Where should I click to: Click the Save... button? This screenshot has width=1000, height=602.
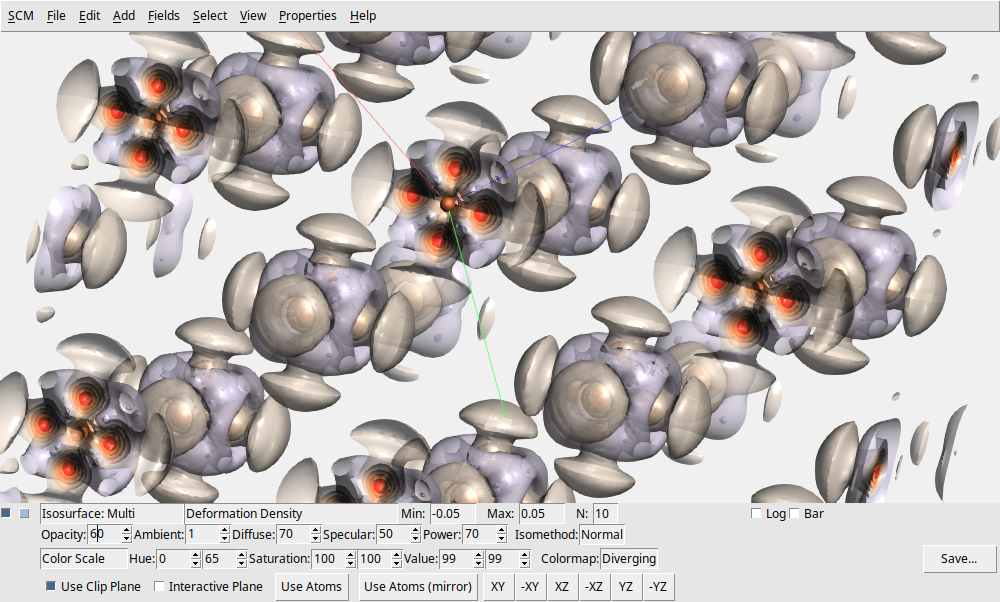click(x=958, y=559)
